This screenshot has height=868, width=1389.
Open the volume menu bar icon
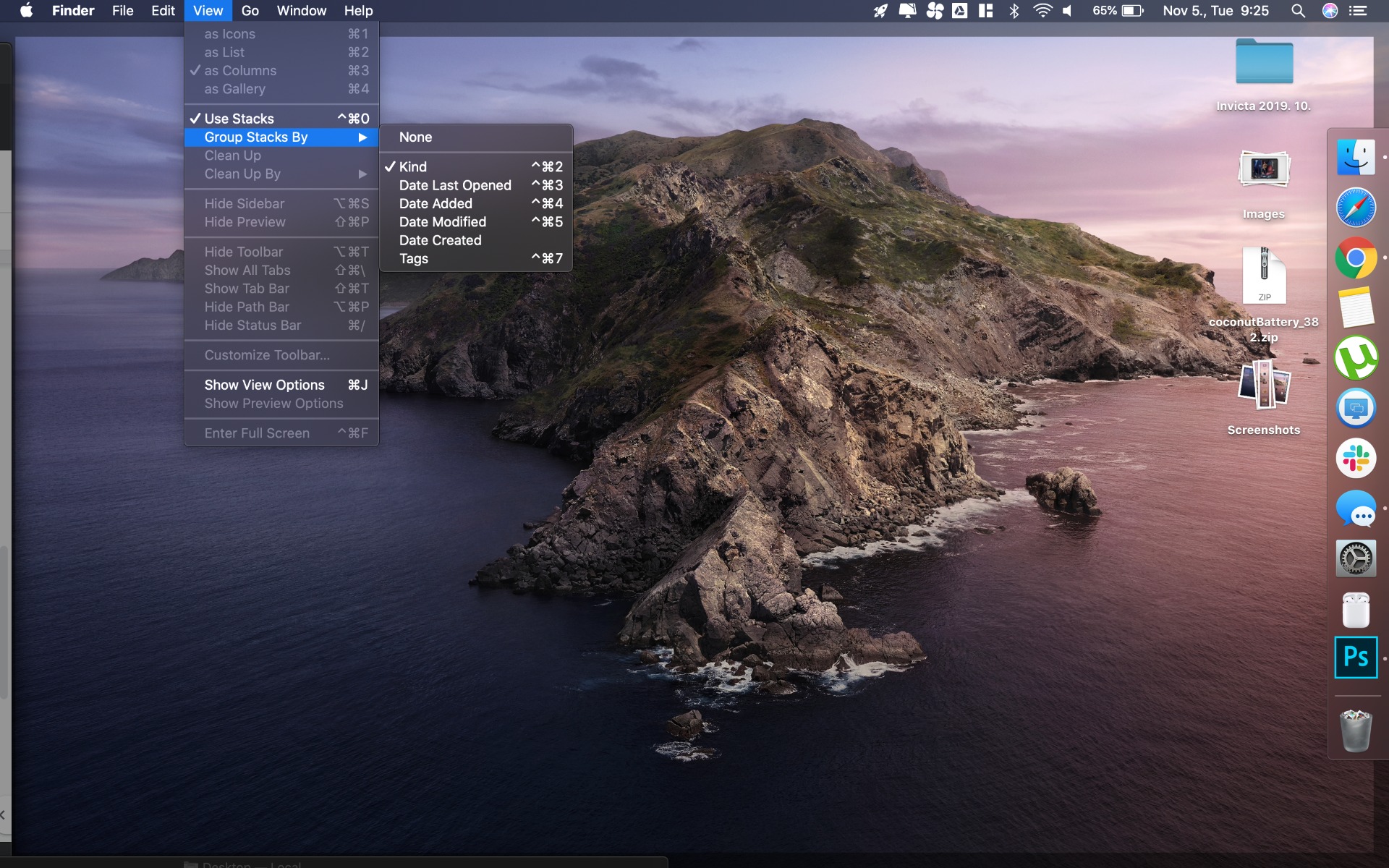pyautogui.click(x=1068, y=11)
